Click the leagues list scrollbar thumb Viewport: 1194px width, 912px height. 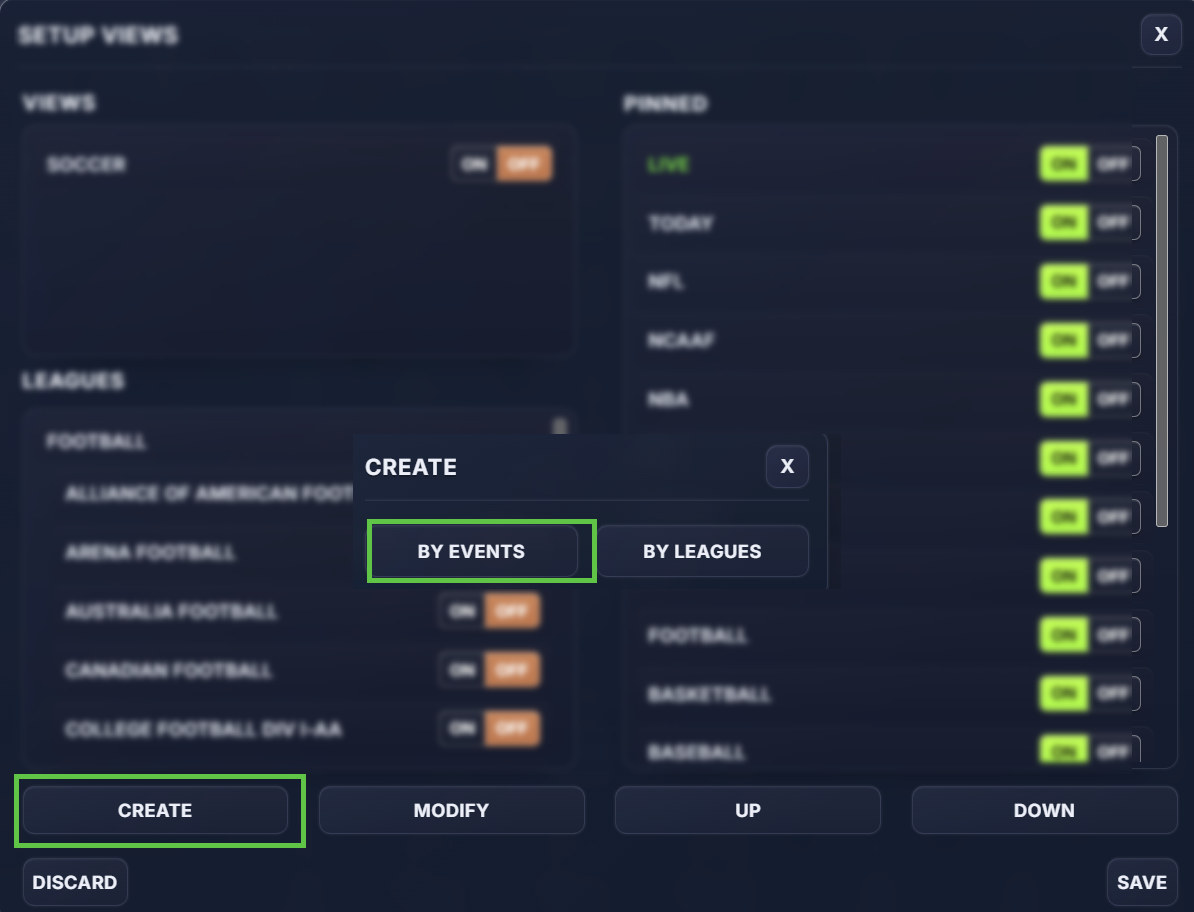(560, 426)
